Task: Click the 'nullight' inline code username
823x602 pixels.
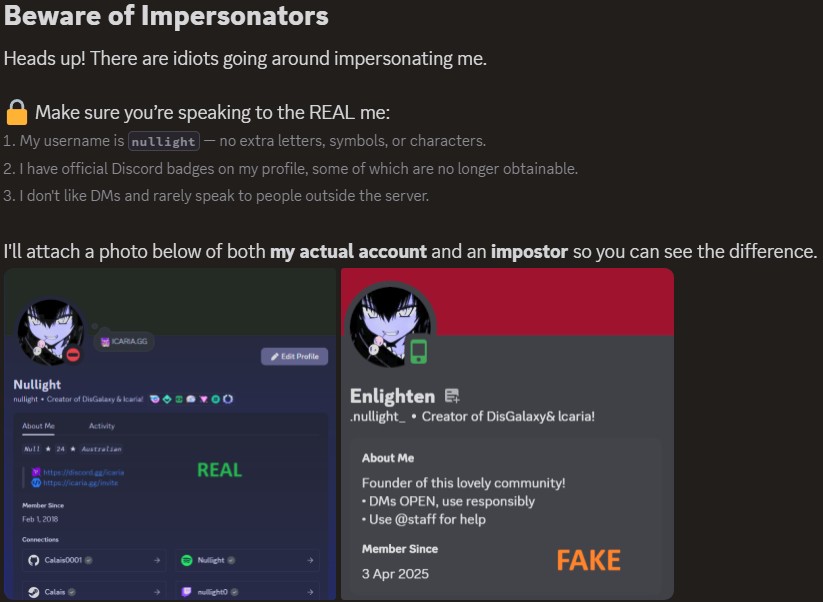Action: [x=163, y=142]
